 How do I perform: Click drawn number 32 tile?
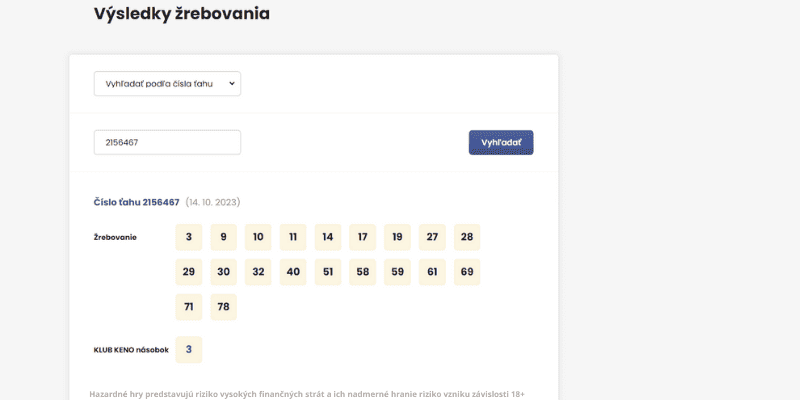(x=258, y=272)
